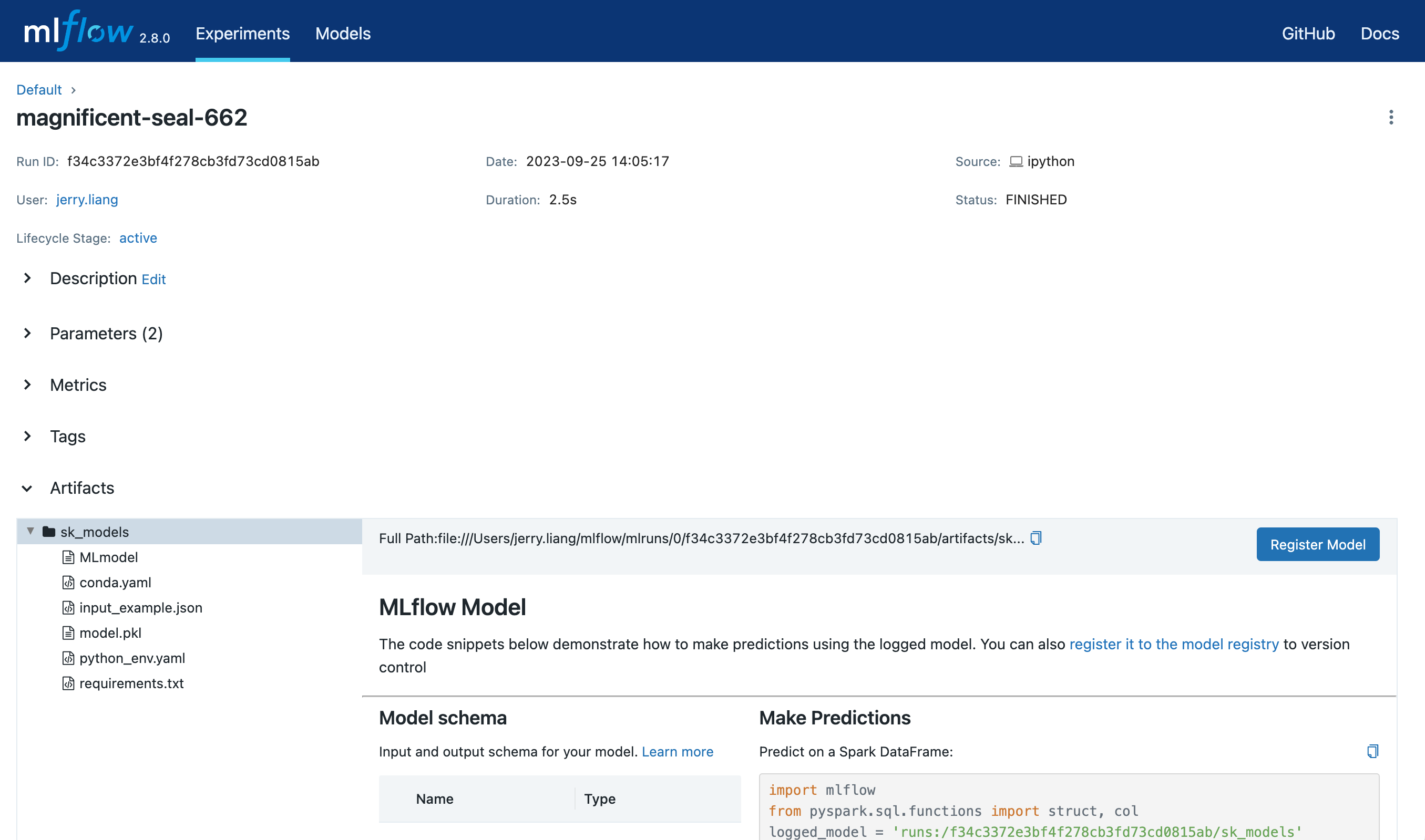Toggle the Tags section open
1425x840 pixels.
[26, 435]
